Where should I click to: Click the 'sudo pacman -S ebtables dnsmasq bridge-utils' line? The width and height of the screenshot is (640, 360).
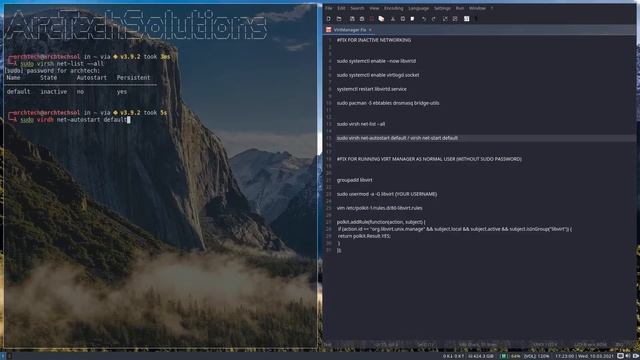(388, 103)
